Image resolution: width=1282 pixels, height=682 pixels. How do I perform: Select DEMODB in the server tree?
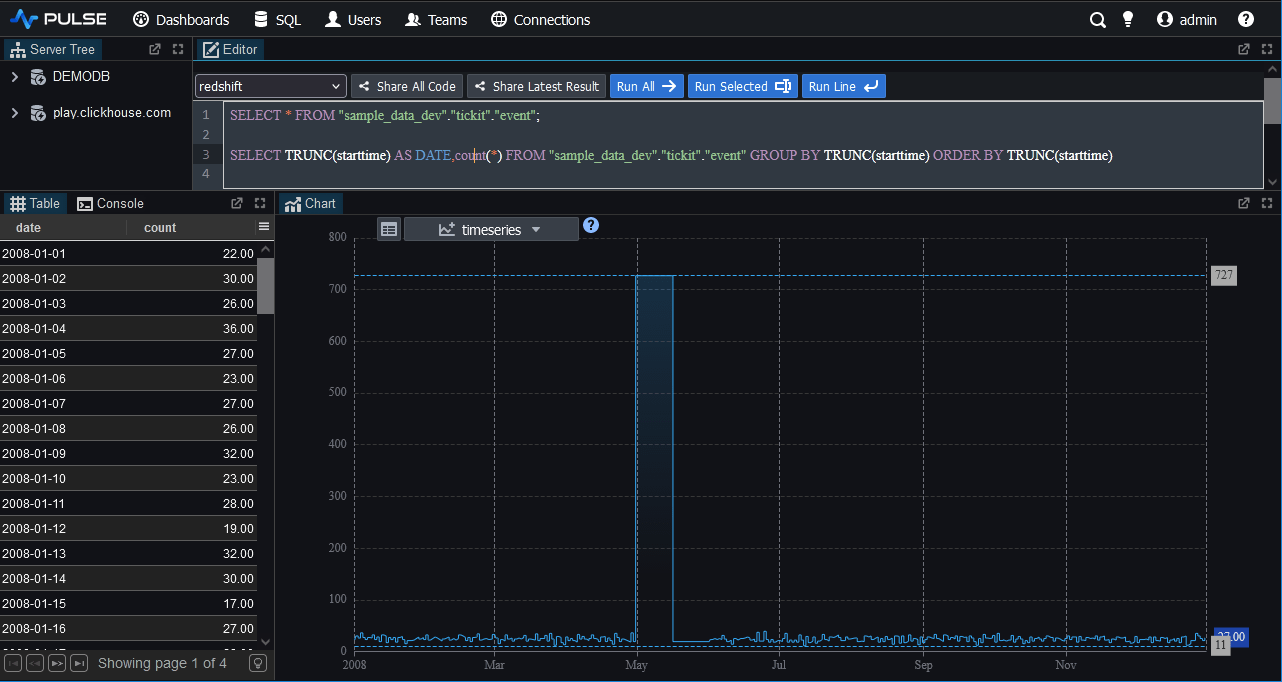pos(81,77)
